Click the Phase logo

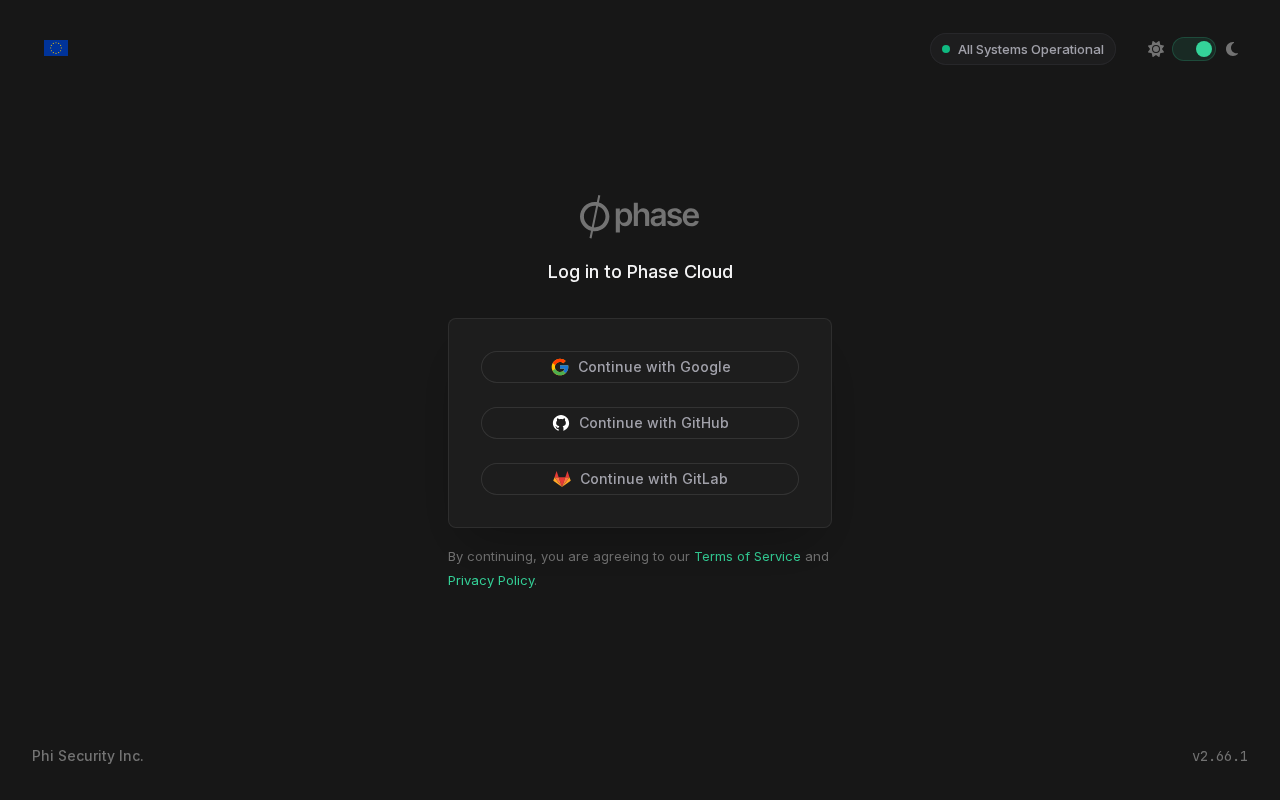[x=640, y=216]
